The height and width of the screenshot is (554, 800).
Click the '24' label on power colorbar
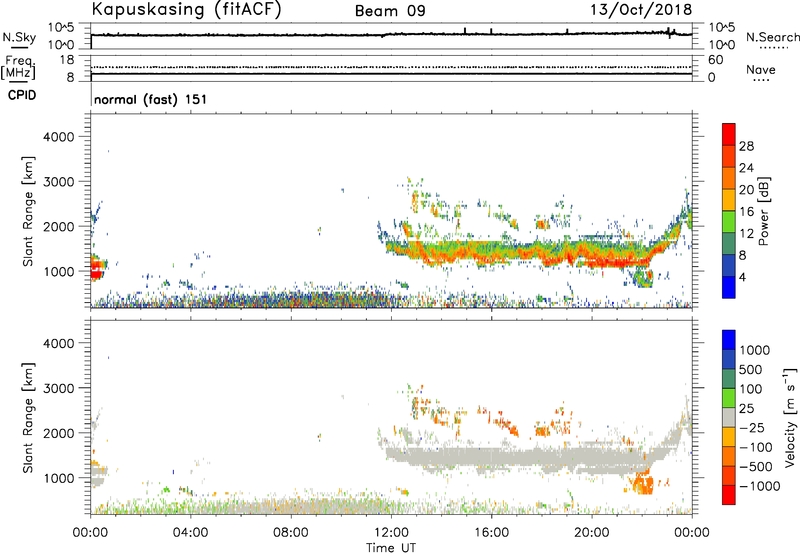click(x=746, y=168)
